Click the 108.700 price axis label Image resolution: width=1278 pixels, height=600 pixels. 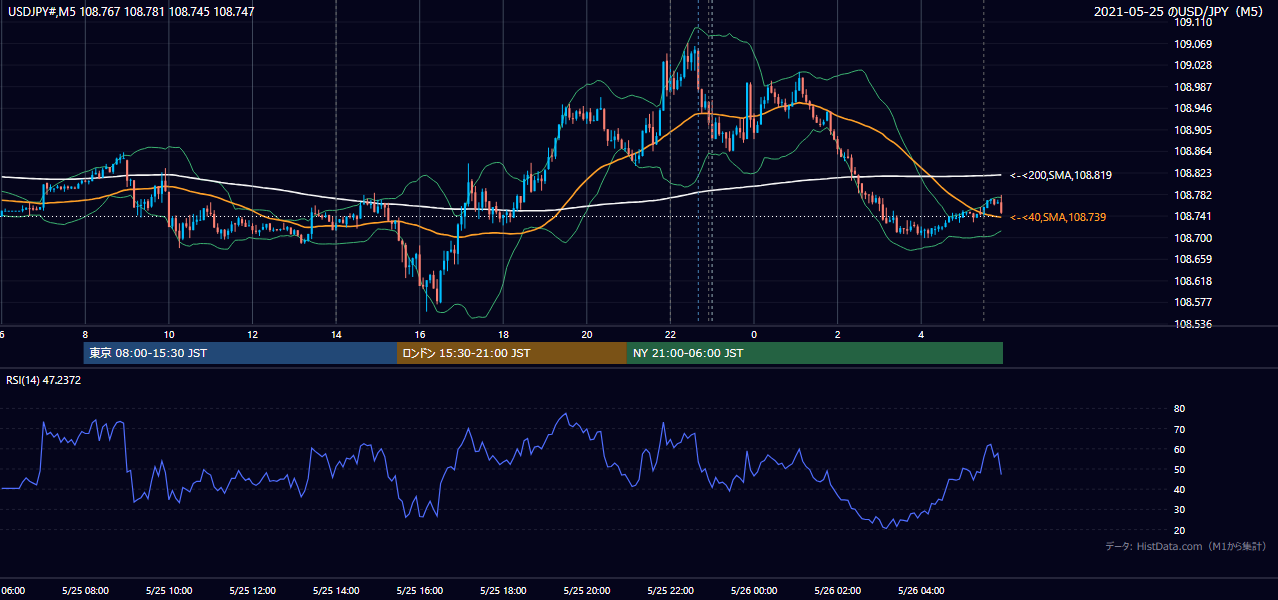[x=1194, y=238]
